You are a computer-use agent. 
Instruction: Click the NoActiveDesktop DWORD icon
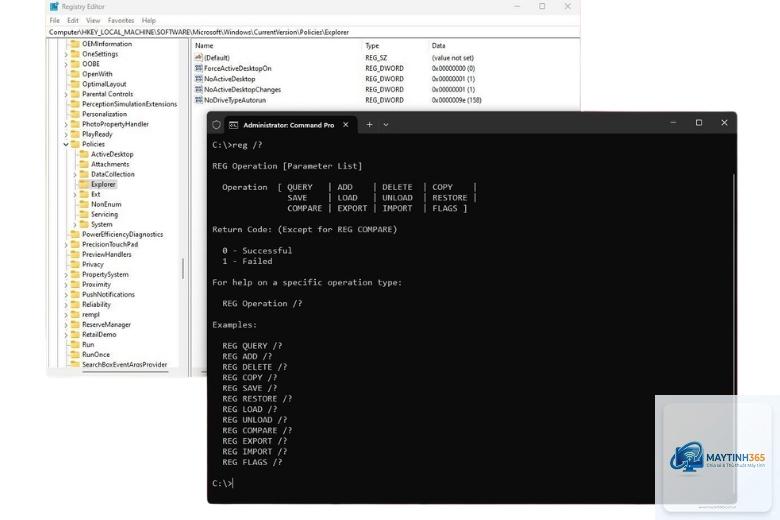click(198, 79)
